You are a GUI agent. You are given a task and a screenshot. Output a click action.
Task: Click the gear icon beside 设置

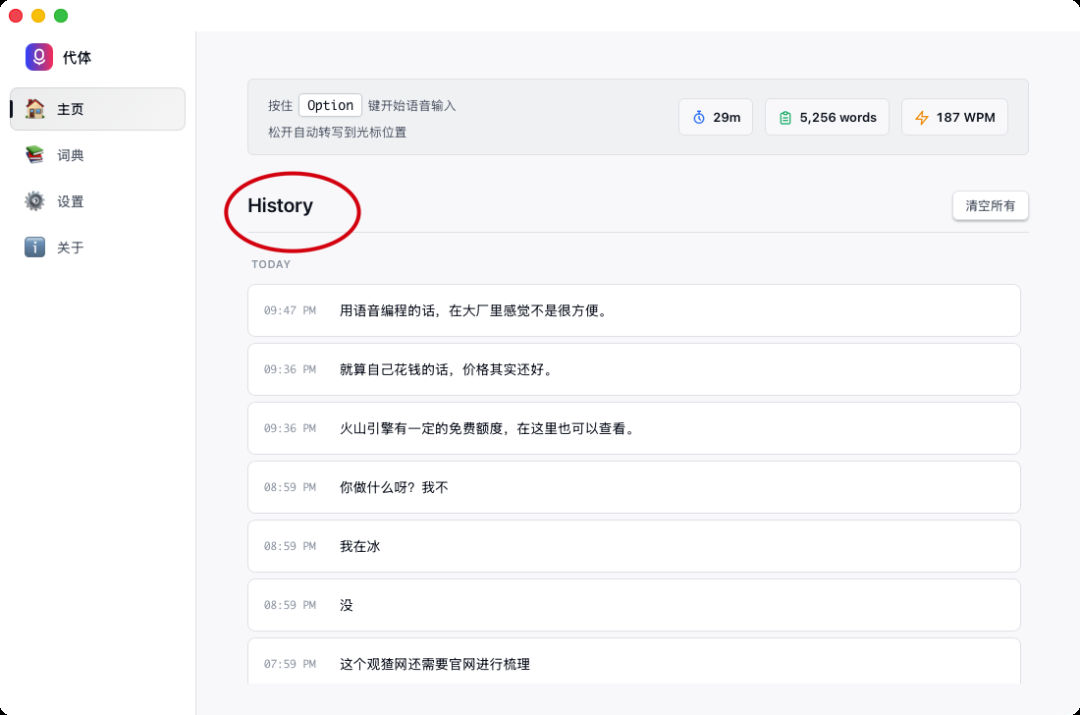click(35, 201)
